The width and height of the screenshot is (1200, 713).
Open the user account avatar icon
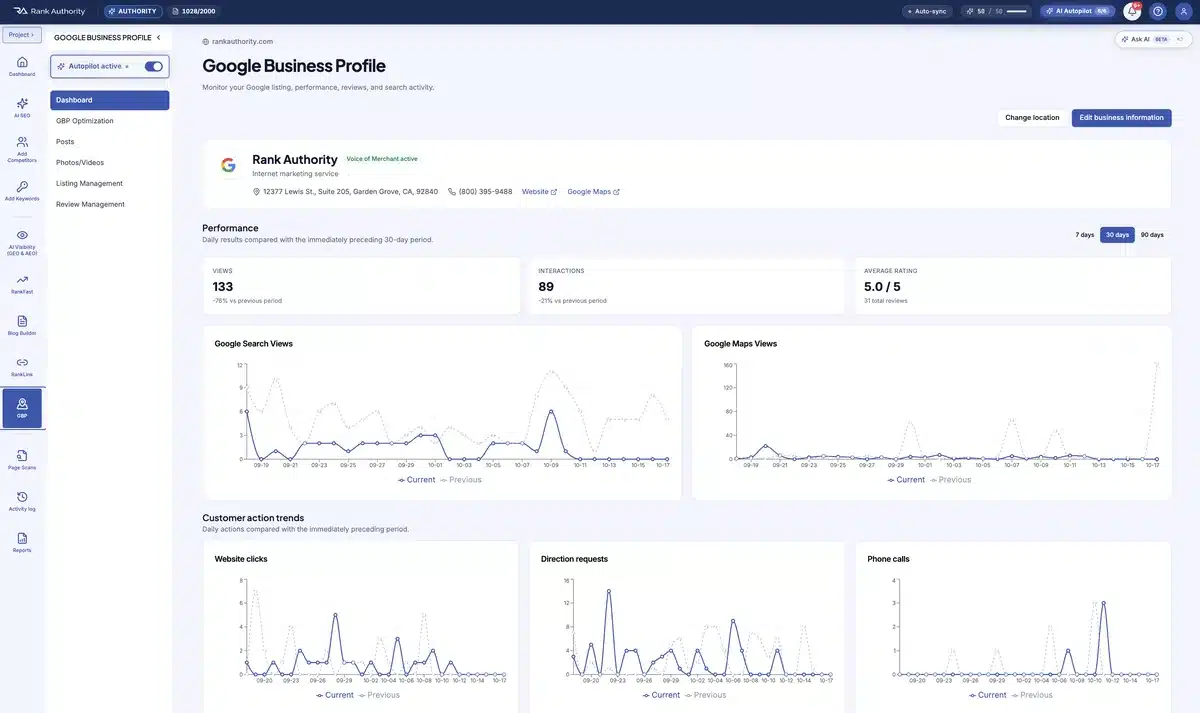tap(1184, 11)
